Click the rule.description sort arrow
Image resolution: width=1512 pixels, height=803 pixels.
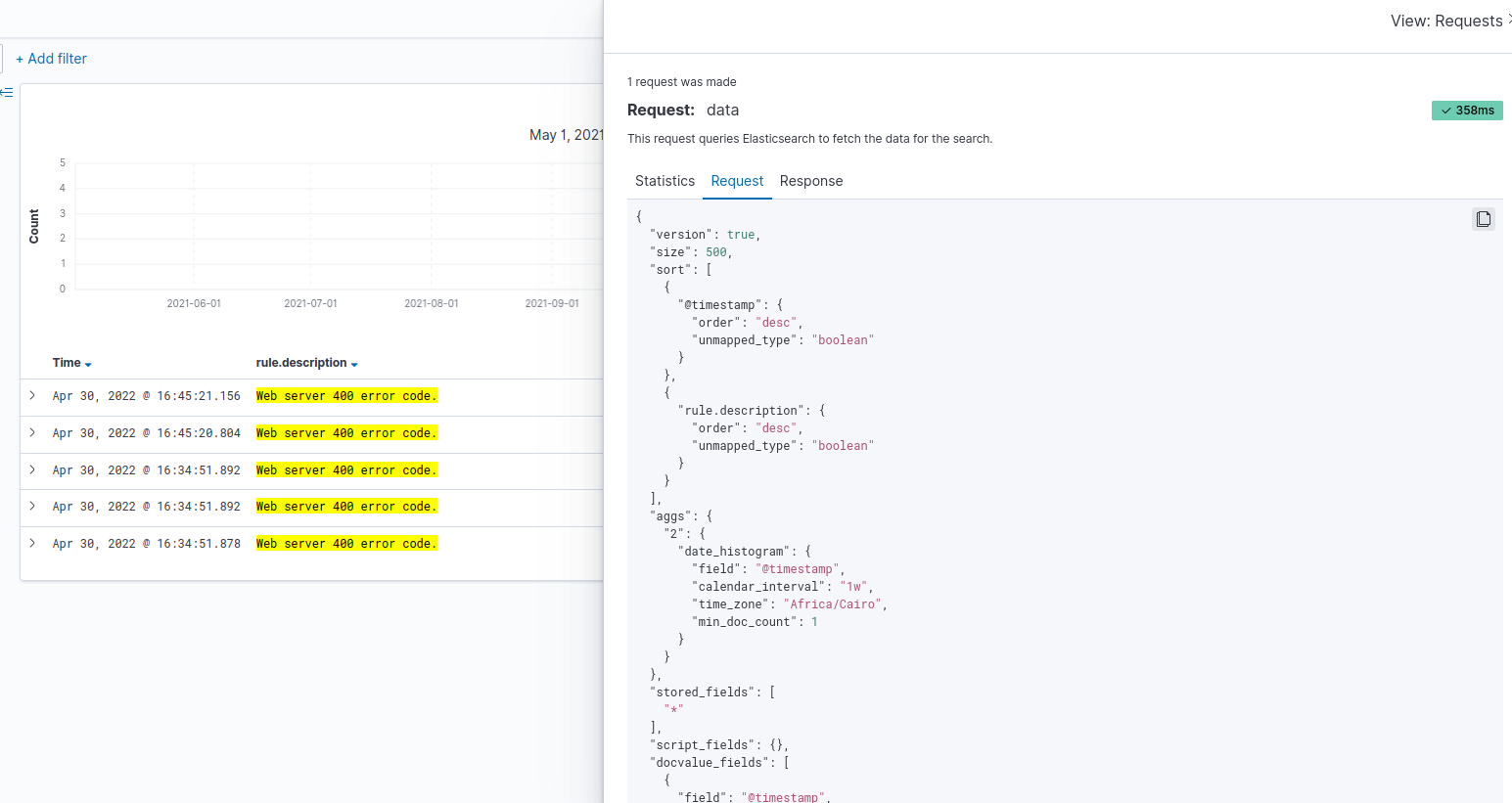click(x=353, y=364)
